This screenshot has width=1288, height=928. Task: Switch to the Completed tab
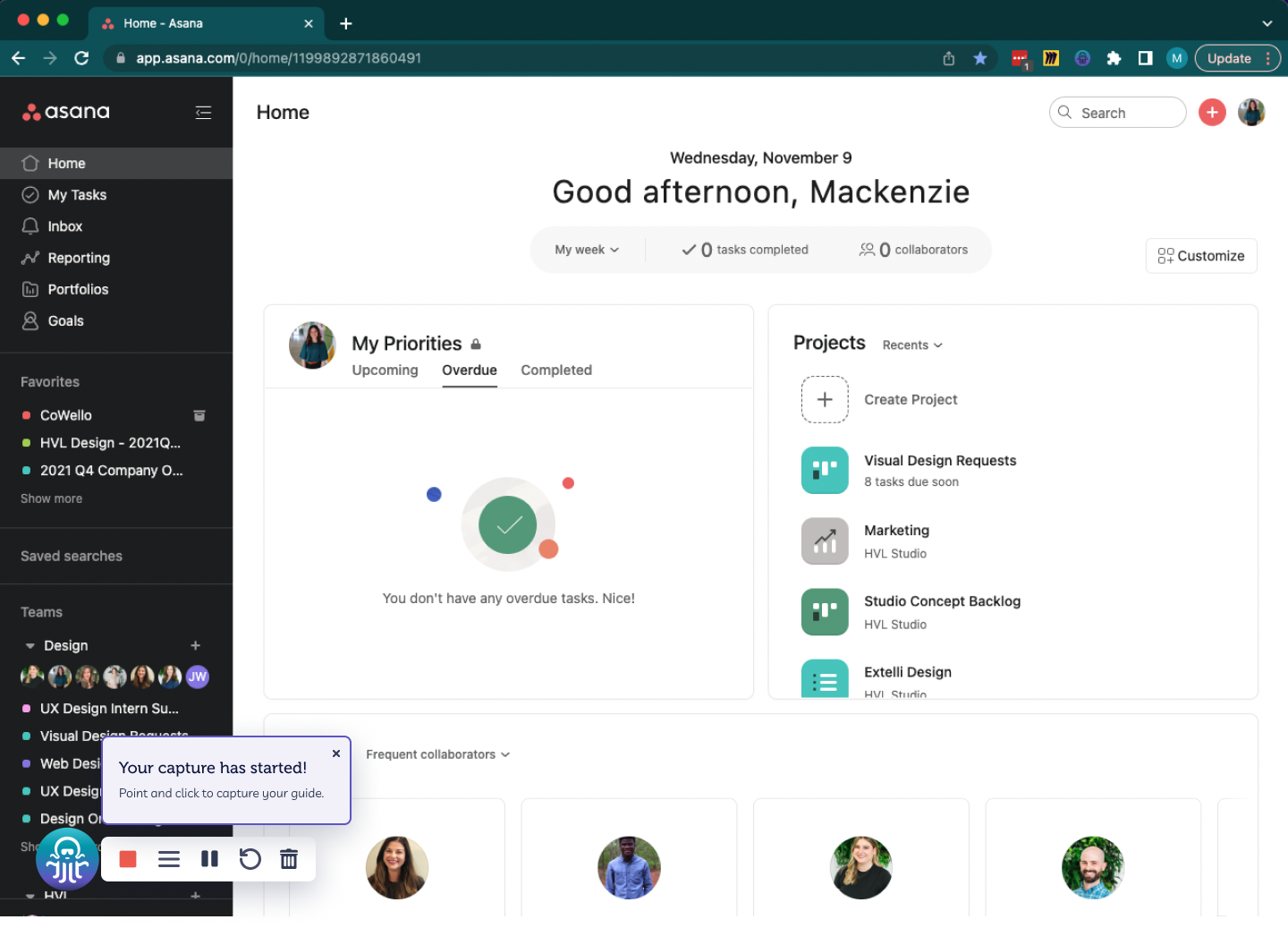556,370
